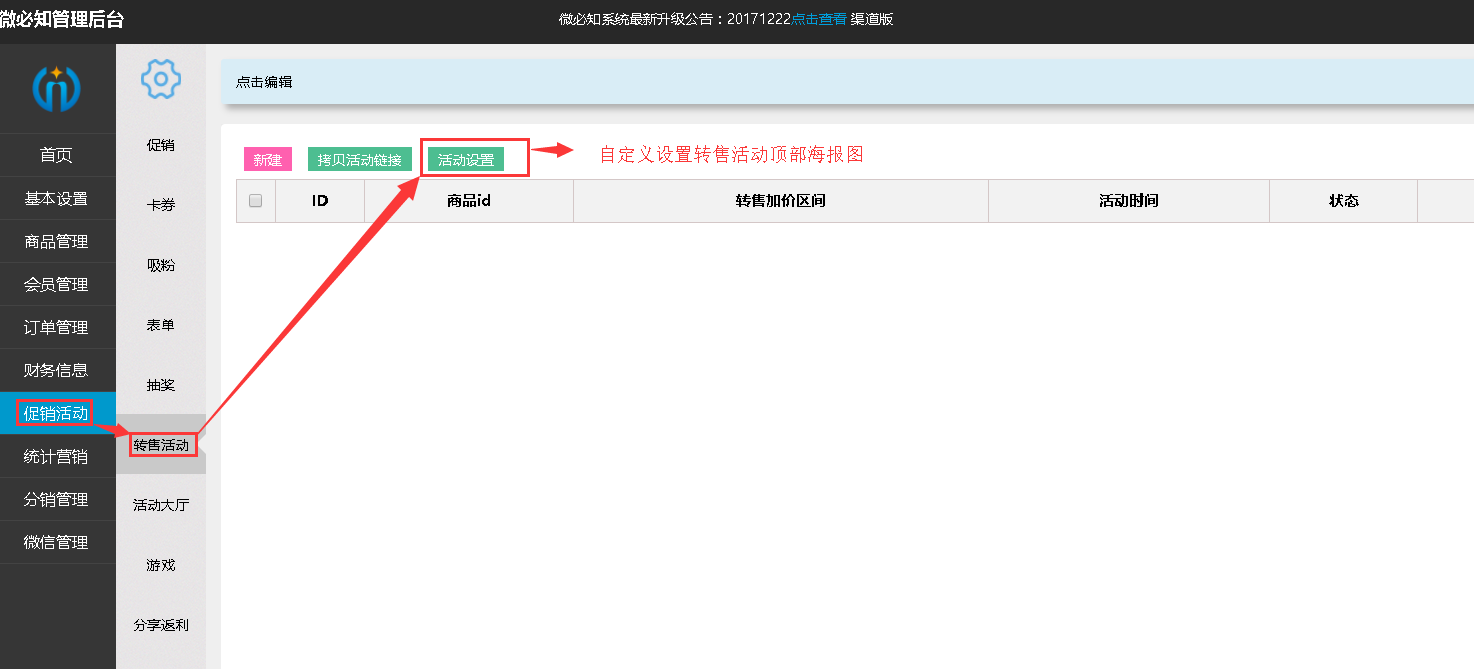Screen dimensions: 1474x669
Task: Click the 拷贝活动链接 button
Action: 359,160
